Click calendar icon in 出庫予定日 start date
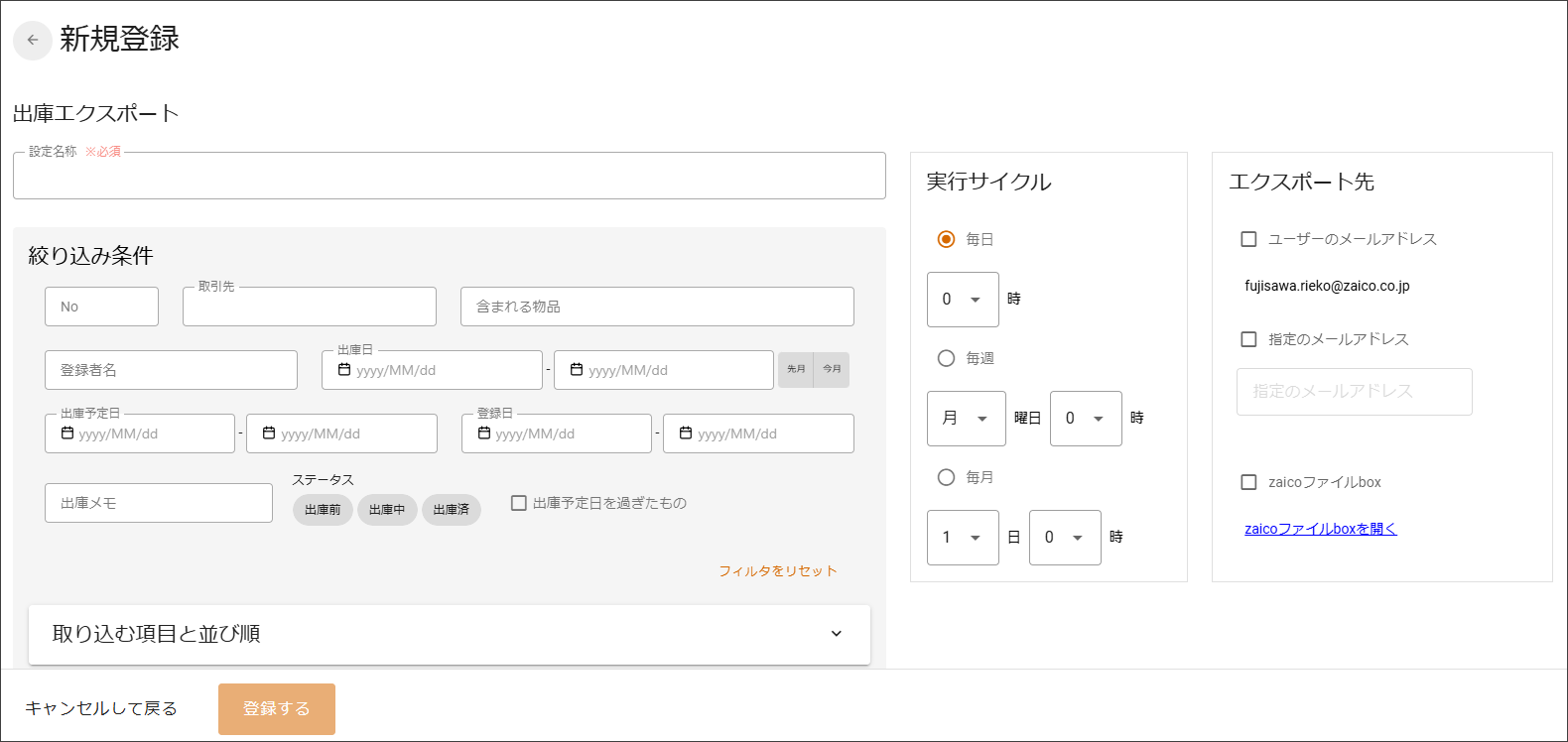 click(x=67, y=433)
